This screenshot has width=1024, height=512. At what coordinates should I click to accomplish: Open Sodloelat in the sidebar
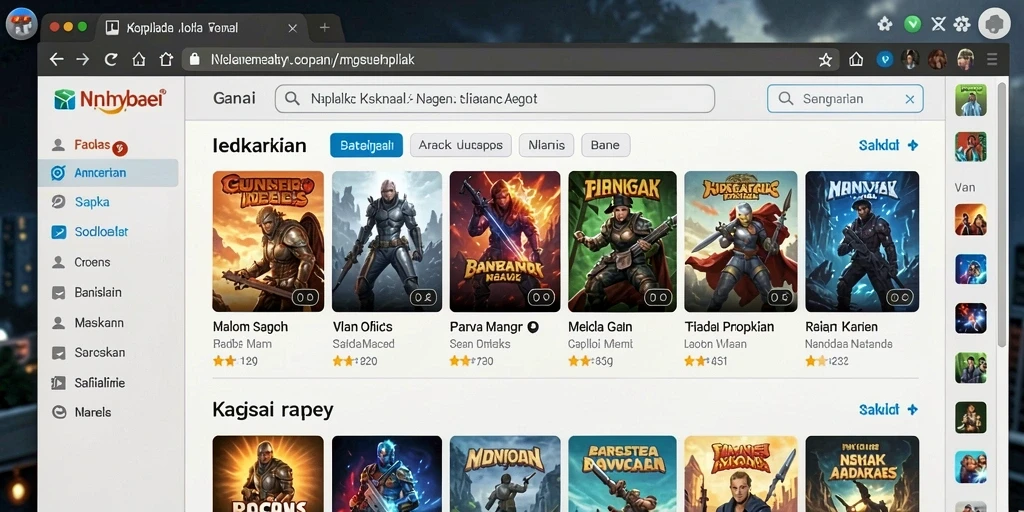[x=101, y=232]
